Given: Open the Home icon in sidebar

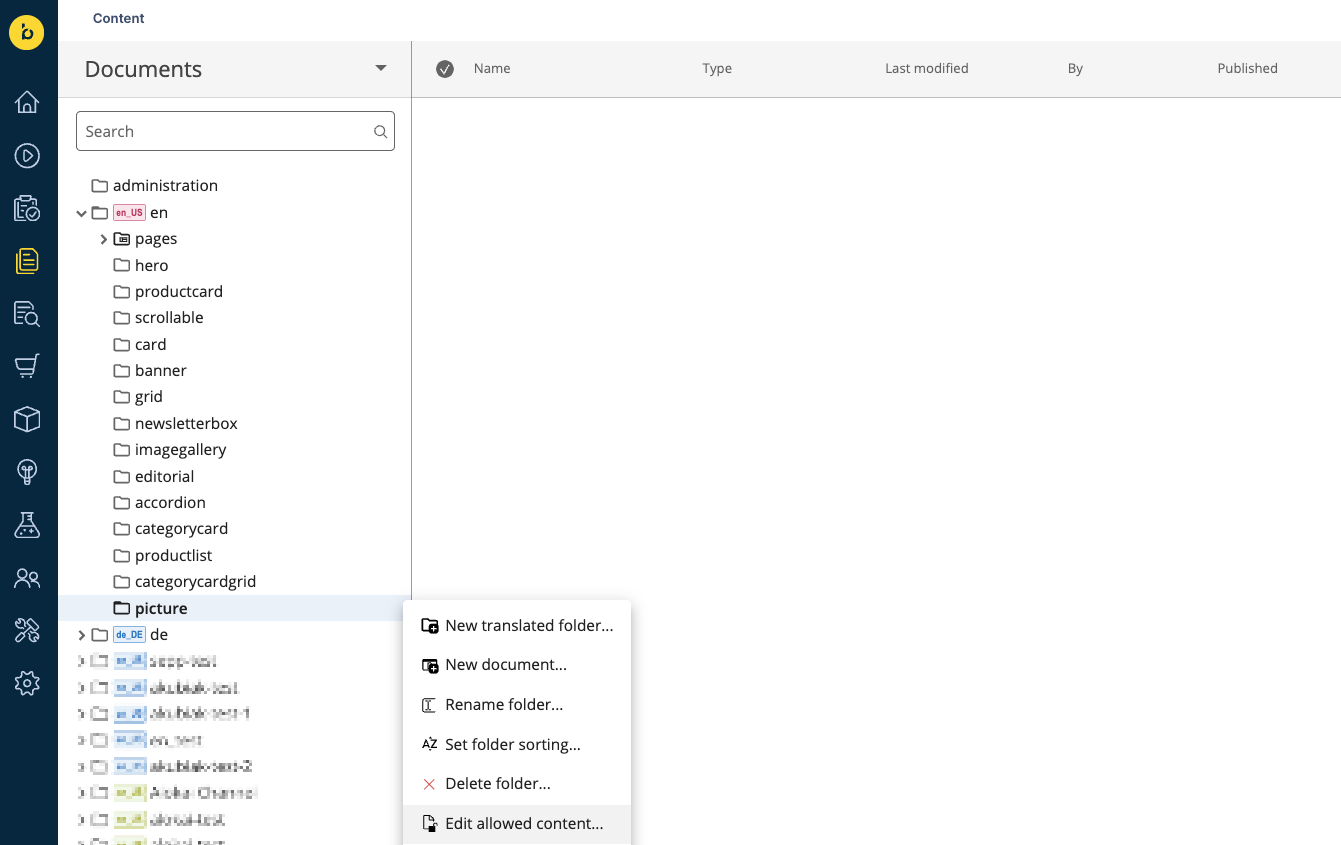Looking at the screenshot, I should pos(27,102).
